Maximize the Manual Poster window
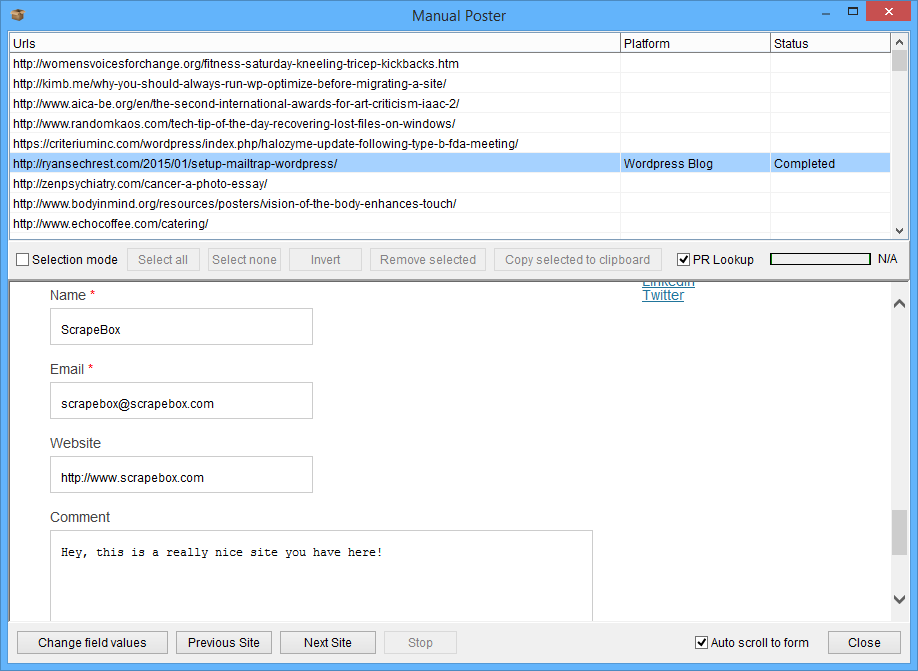 click(853, 13)
